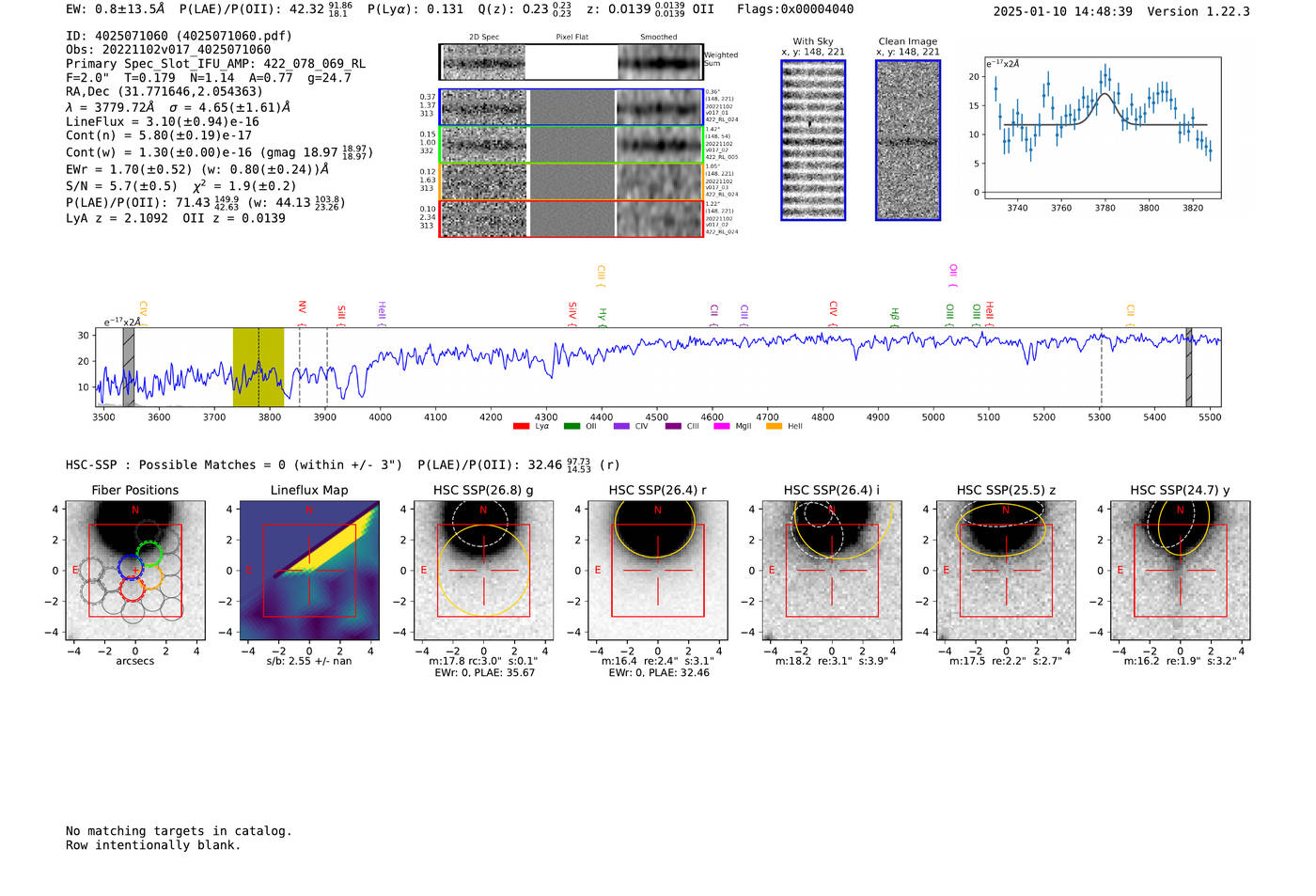Click the With Sky image panel
Screen dimensions: 1316x896
(x=813, y=140)
